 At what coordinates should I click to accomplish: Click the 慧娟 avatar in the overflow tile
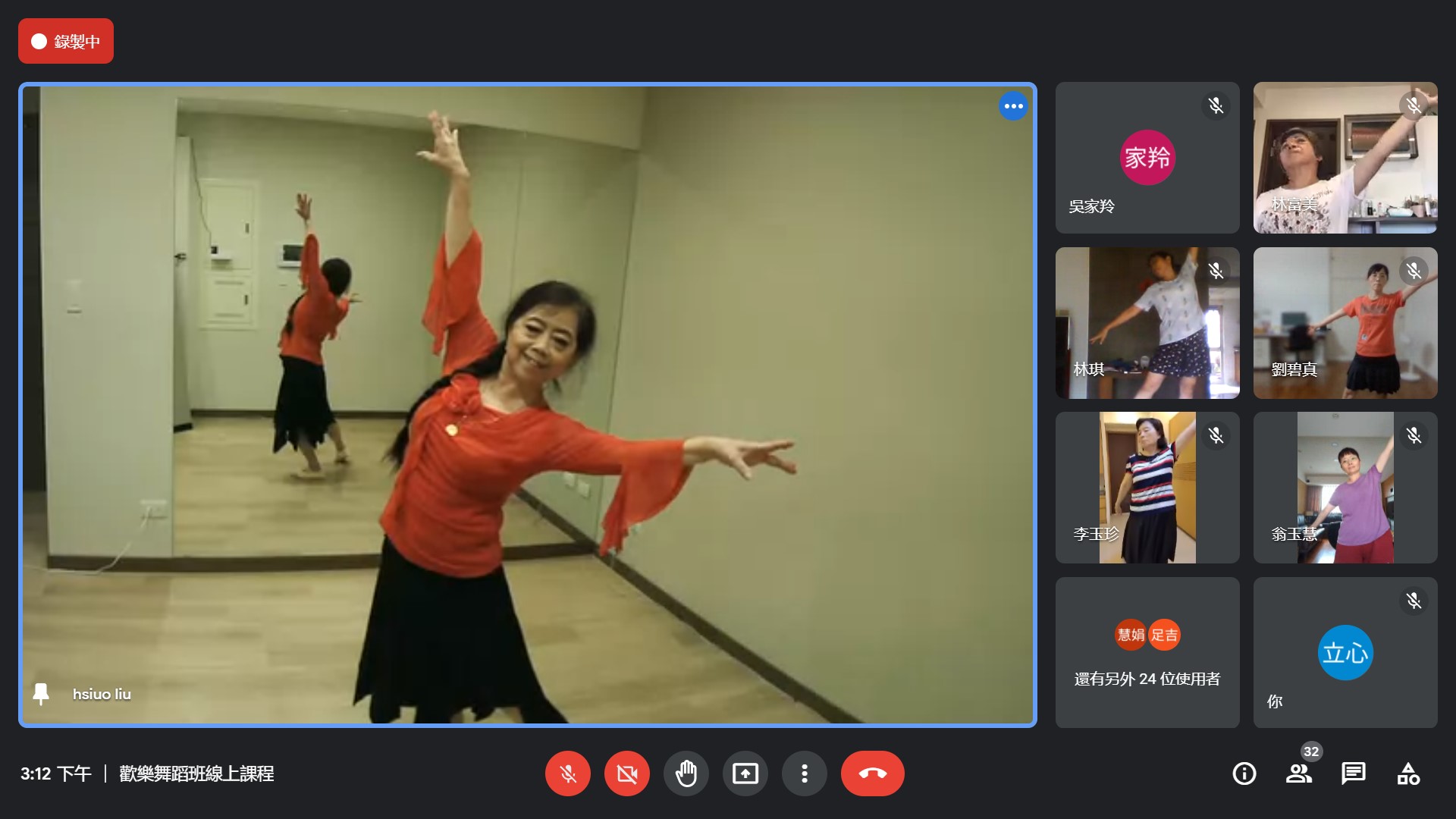point(1131,635)
